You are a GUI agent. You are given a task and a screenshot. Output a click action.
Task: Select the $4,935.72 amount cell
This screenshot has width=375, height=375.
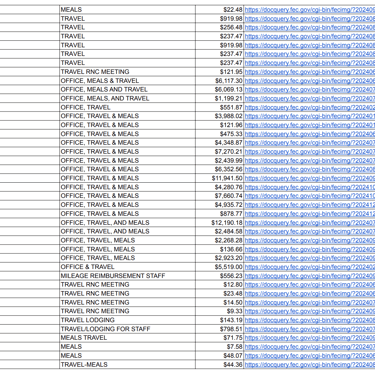click(x=220, y=205)
